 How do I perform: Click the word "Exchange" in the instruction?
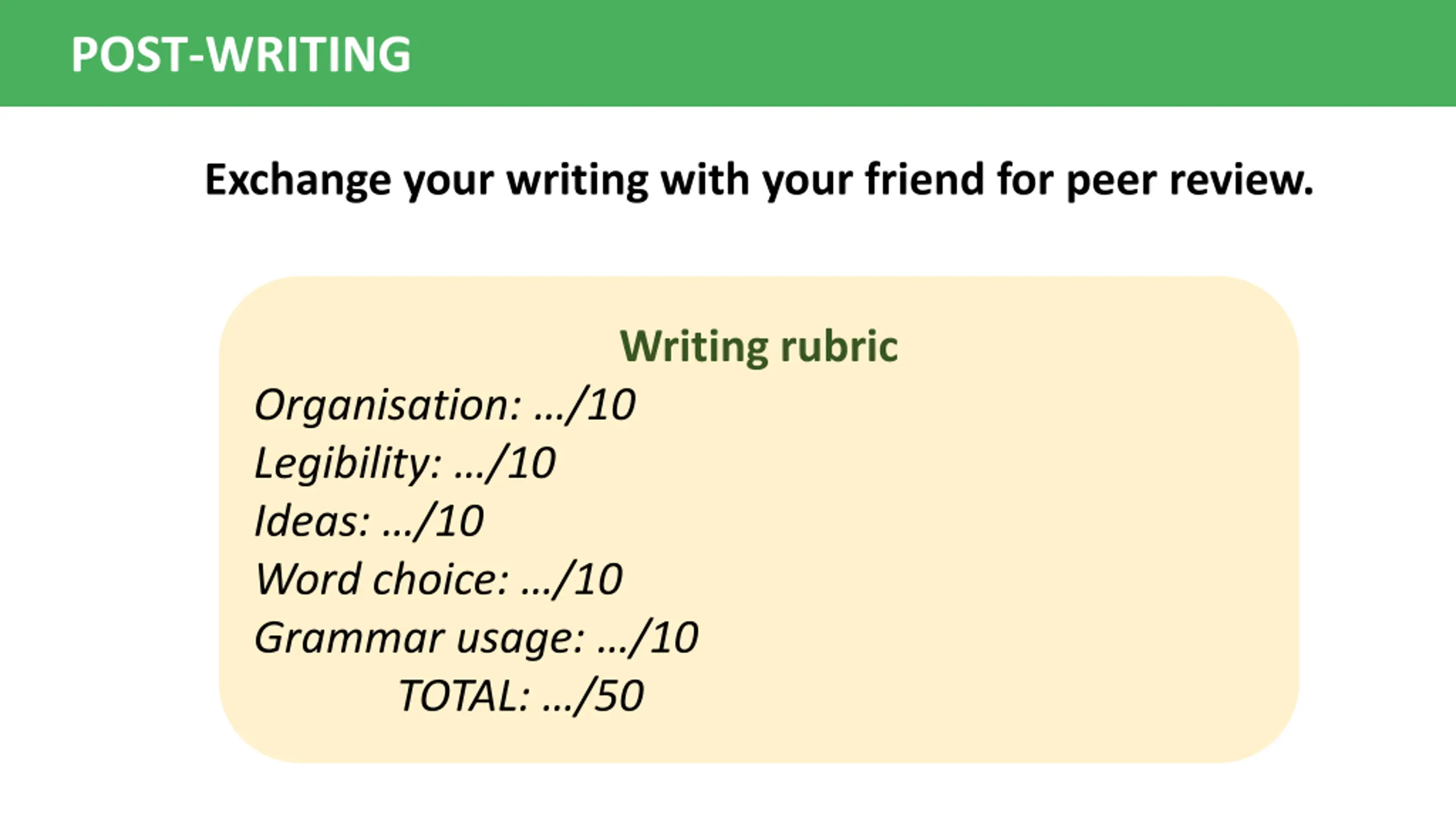[x=297, y=180]
